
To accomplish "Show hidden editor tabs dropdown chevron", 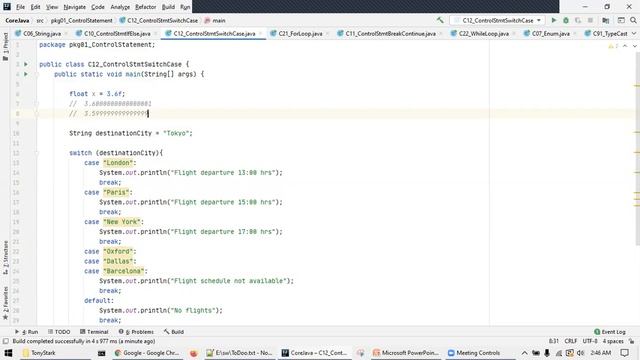I will 634,33.
